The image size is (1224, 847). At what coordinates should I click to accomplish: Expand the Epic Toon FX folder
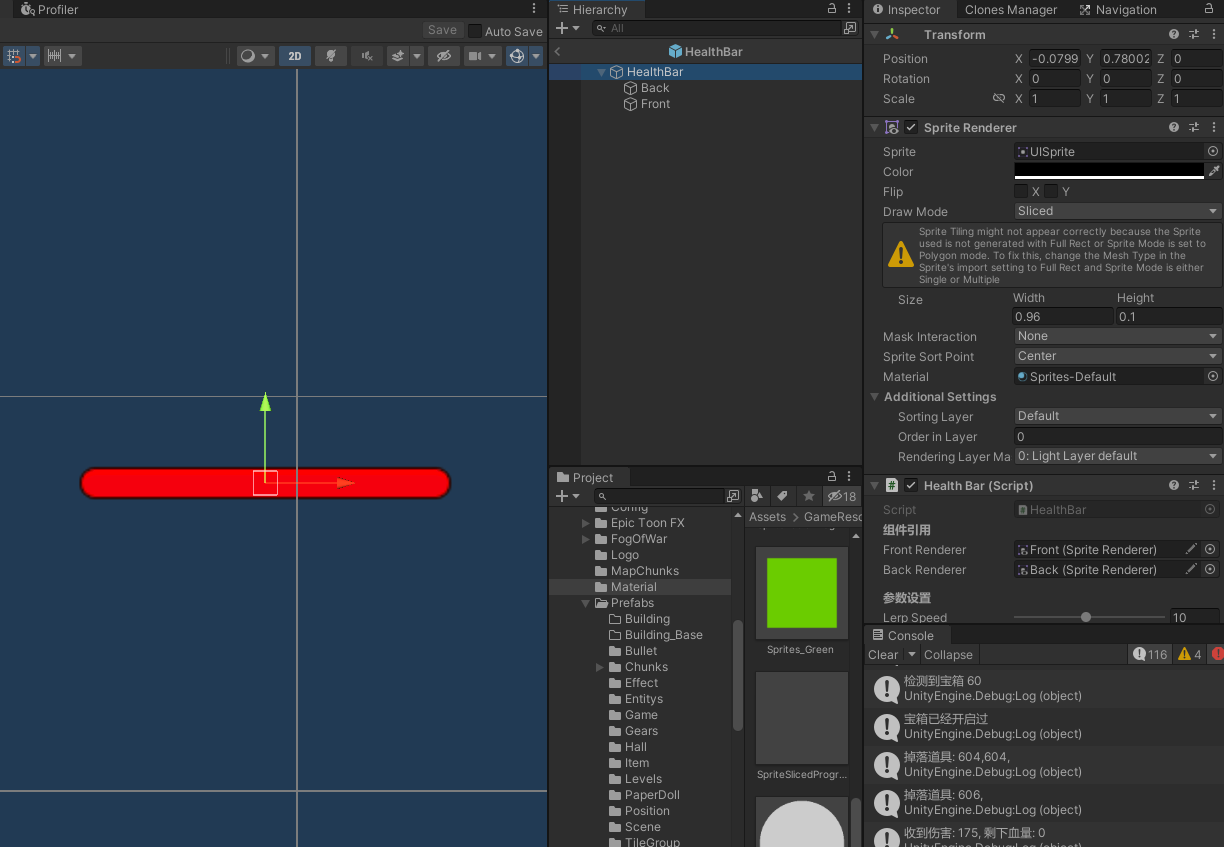coord(586,523)
